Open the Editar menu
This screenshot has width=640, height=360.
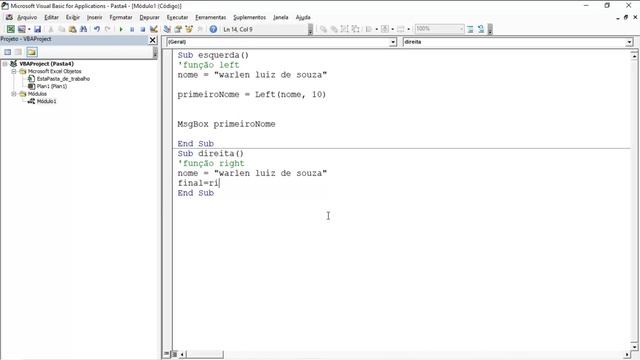51,17
